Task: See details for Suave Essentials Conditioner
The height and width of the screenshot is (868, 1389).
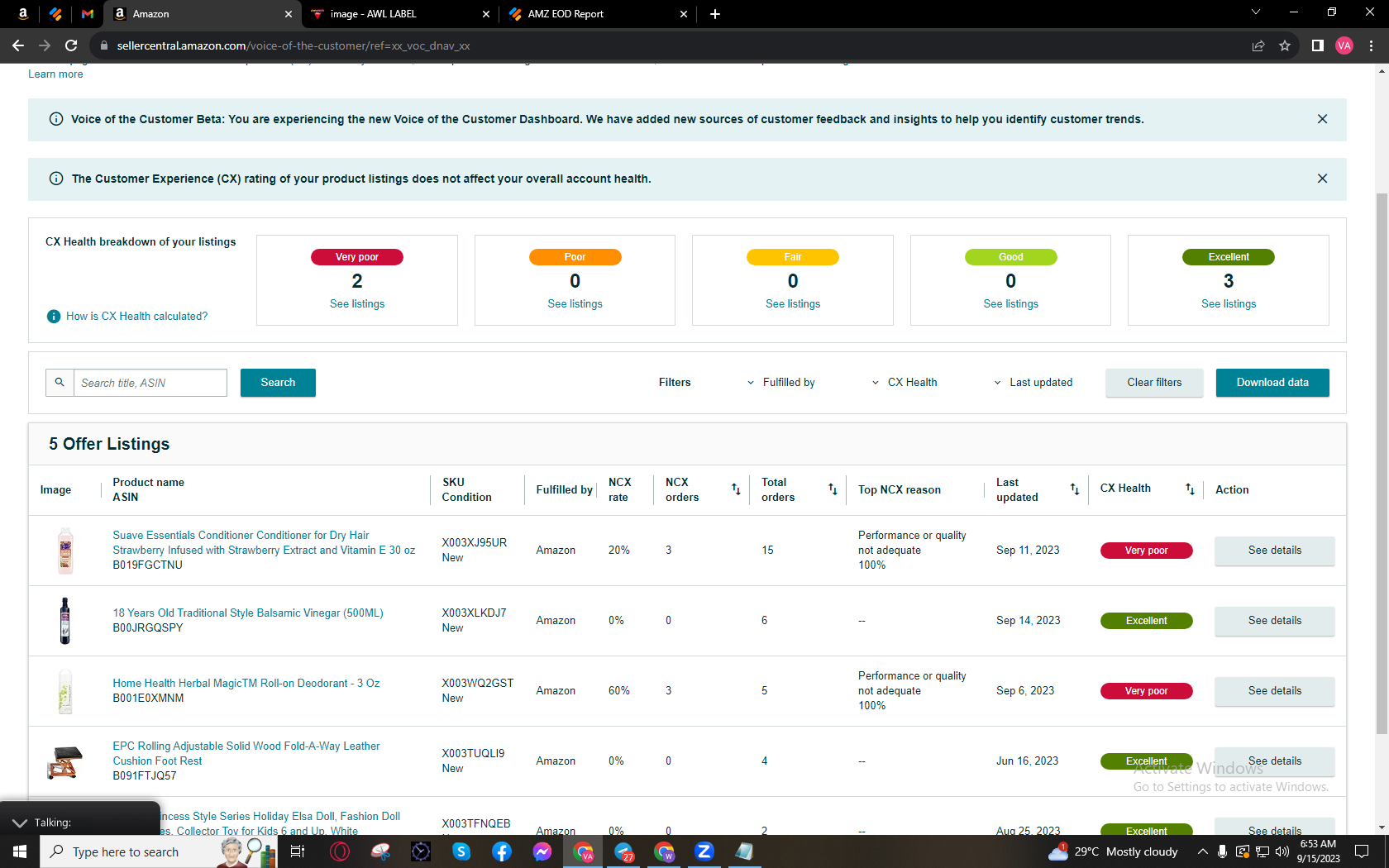Action: pos(1275,551)
